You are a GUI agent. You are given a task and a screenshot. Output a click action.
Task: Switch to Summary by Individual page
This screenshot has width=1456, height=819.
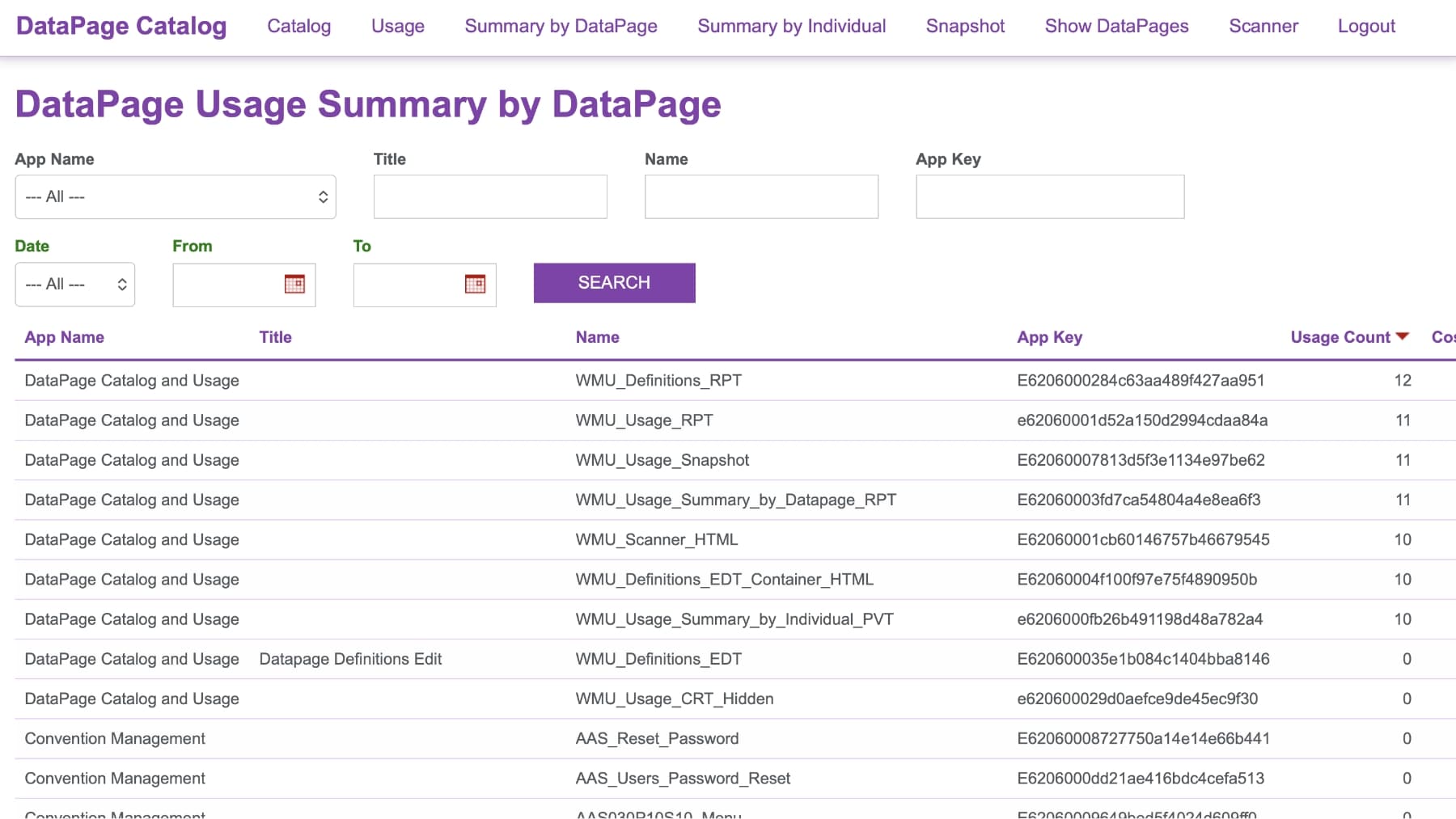[792, 26]
